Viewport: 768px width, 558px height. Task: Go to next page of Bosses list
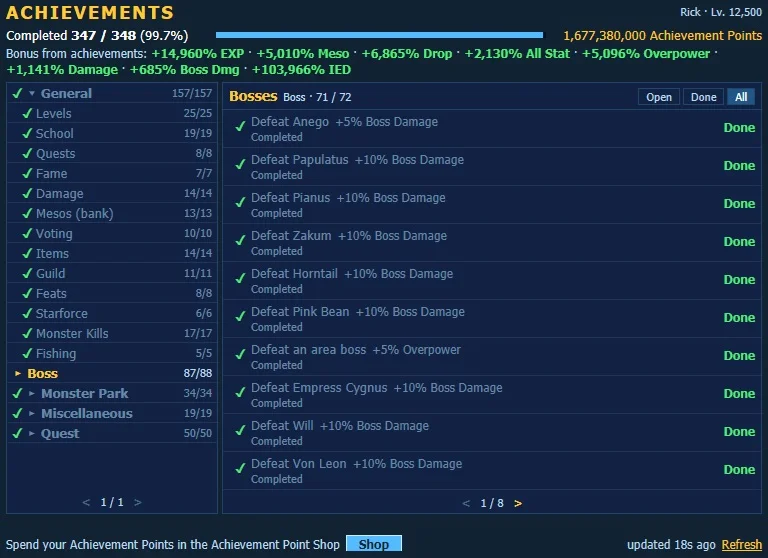518,503
